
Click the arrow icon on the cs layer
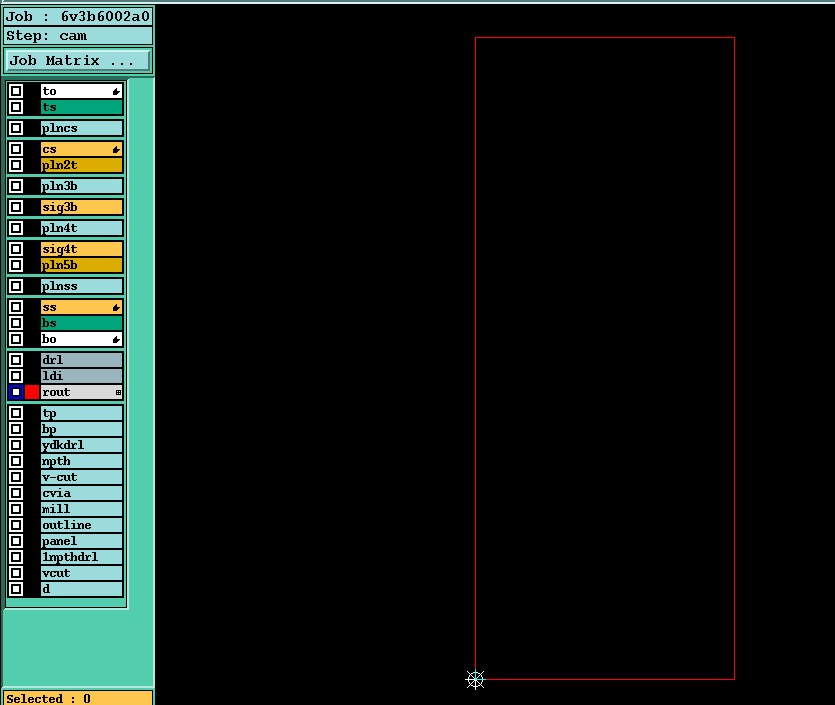tap(116, 150)
